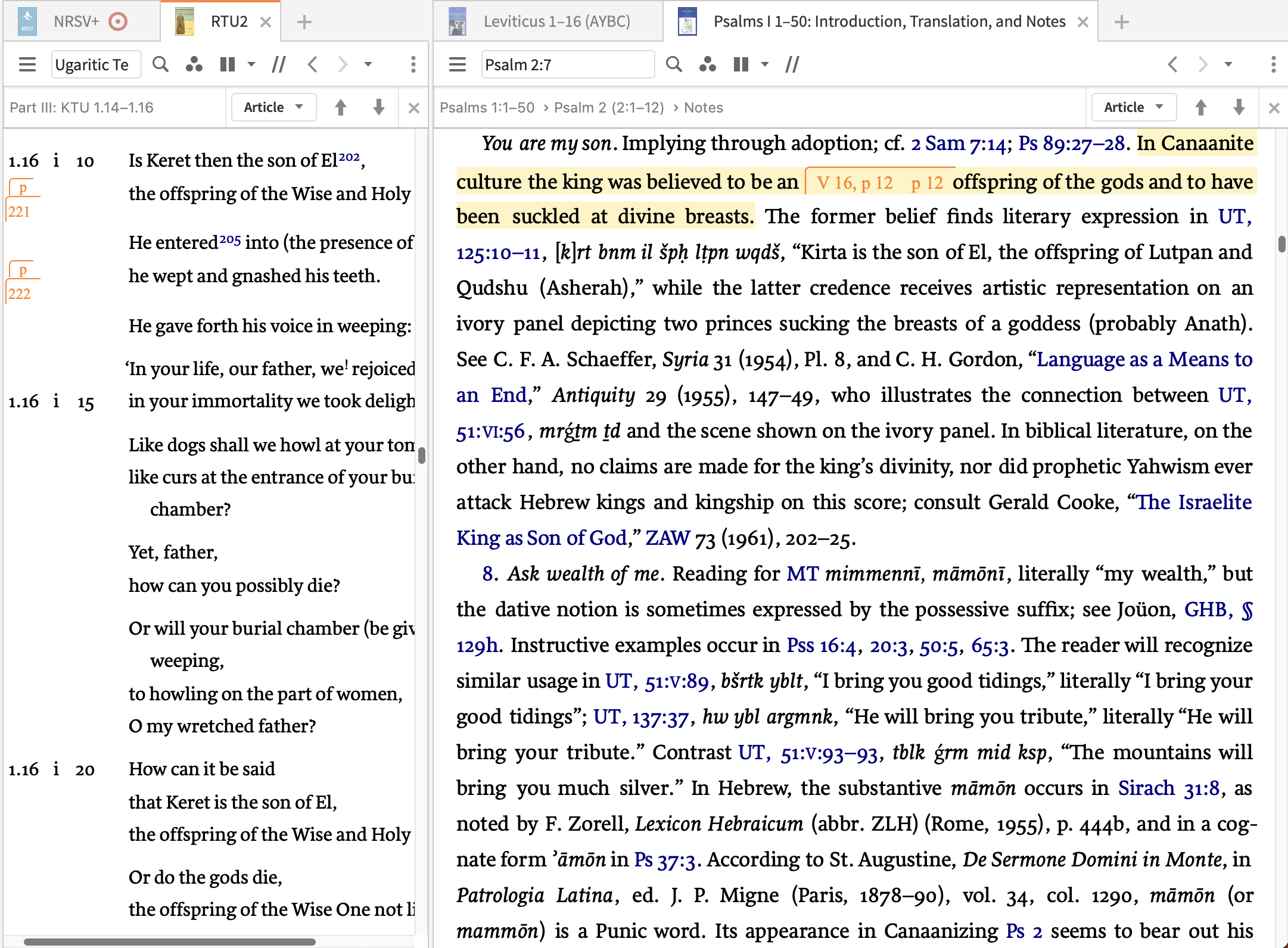
Task: Open the Ps 37:3 reference link
Action: (664, 859)
